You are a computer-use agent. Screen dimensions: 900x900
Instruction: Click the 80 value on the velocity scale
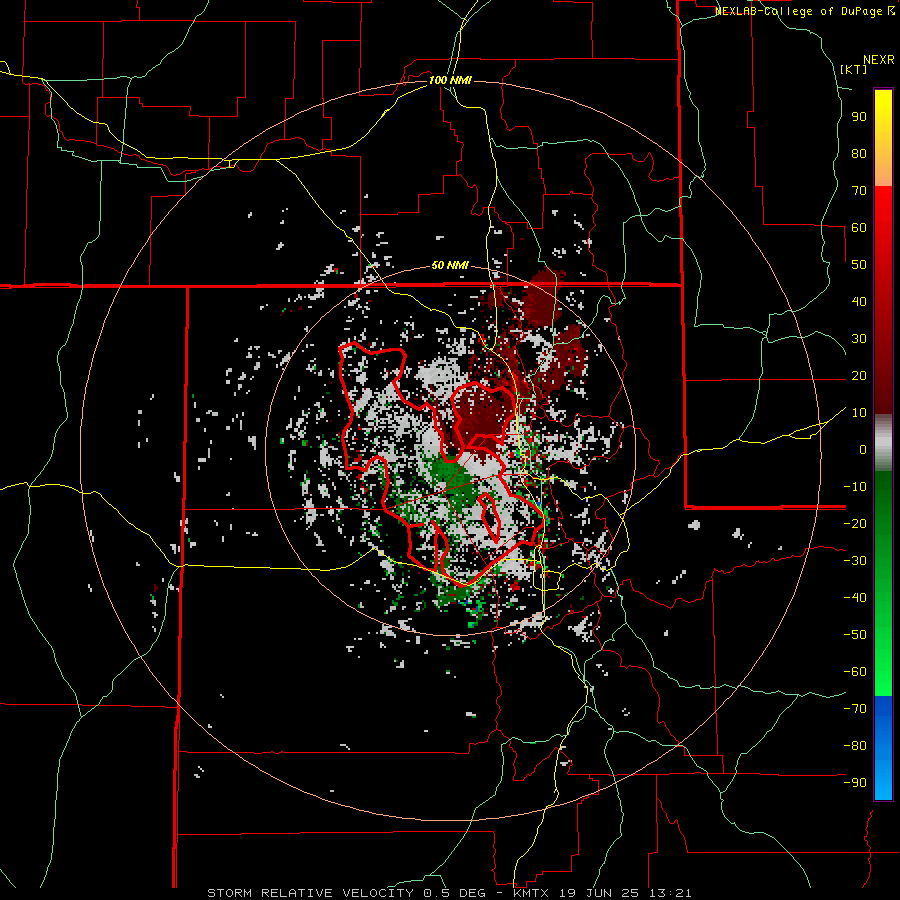tap(859, 154)
